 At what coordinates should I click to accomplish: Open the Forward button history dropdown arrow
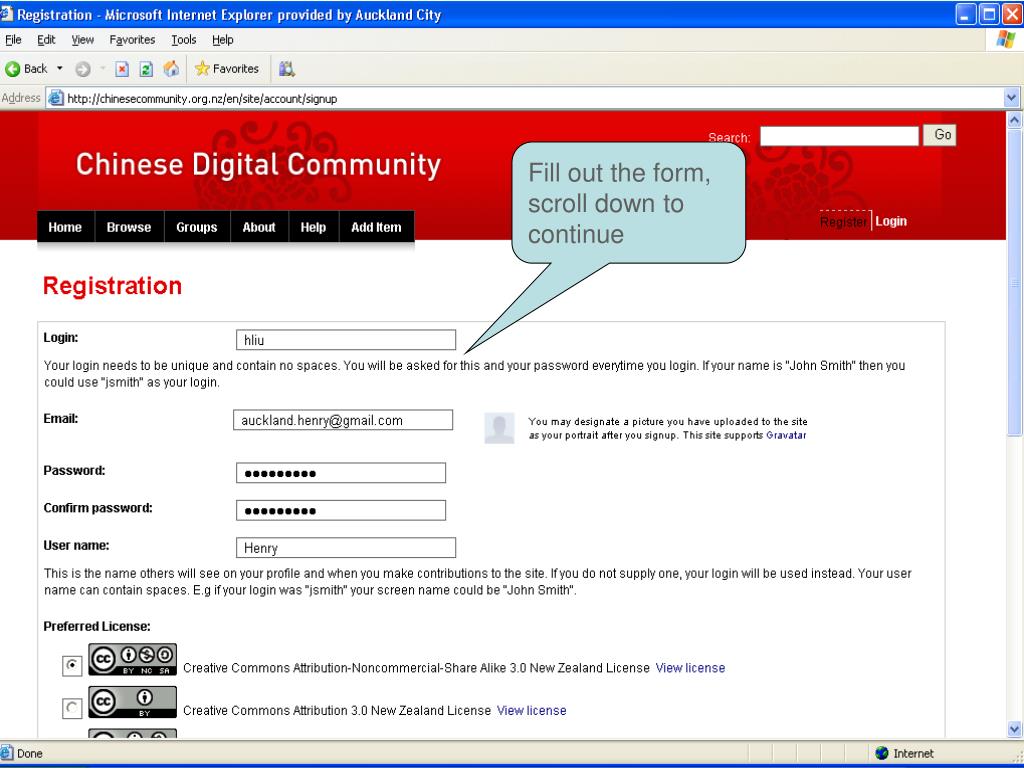pos(103,69)
